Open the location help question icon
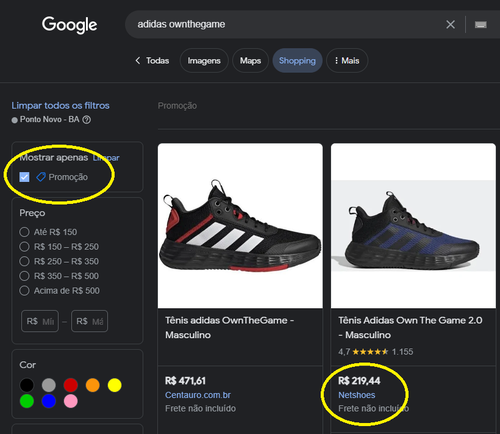The width and height of the screenshot is (500, 434). pos(86,119)
